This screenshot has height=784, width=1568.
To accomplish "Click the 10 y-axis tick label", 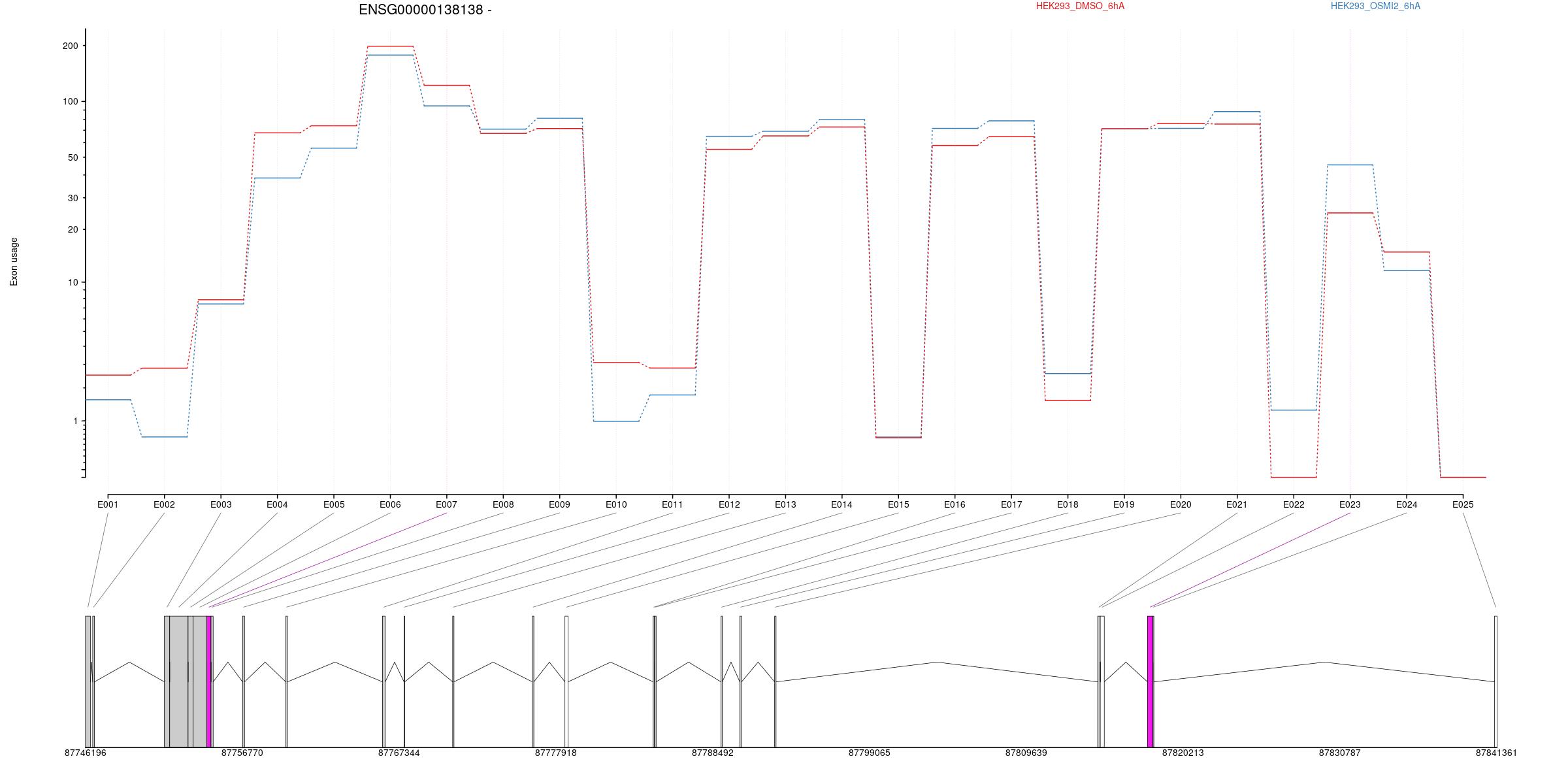I will 73,282.
